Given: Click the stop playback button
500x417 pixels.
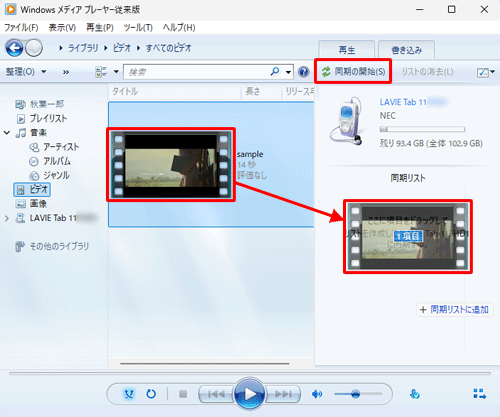Looking at the screenshot, I should click(183, 394).
